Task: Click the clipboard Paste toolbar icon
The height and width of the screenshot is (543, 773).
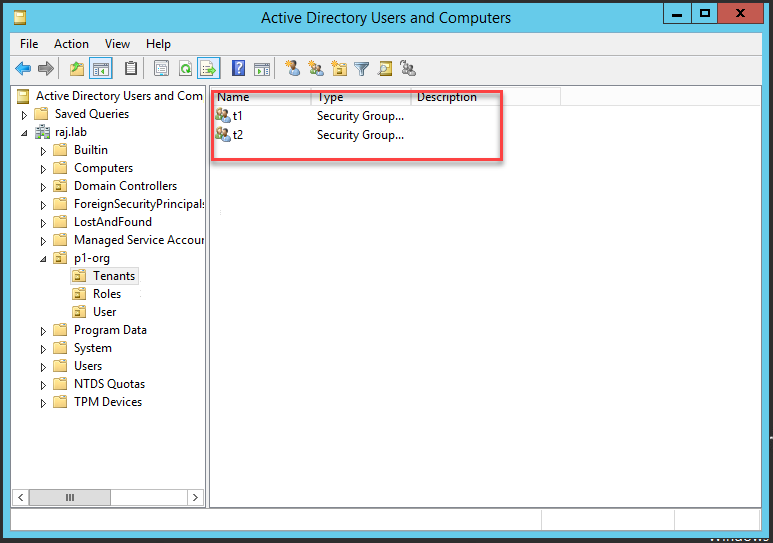Action: (x=131, y=68)
